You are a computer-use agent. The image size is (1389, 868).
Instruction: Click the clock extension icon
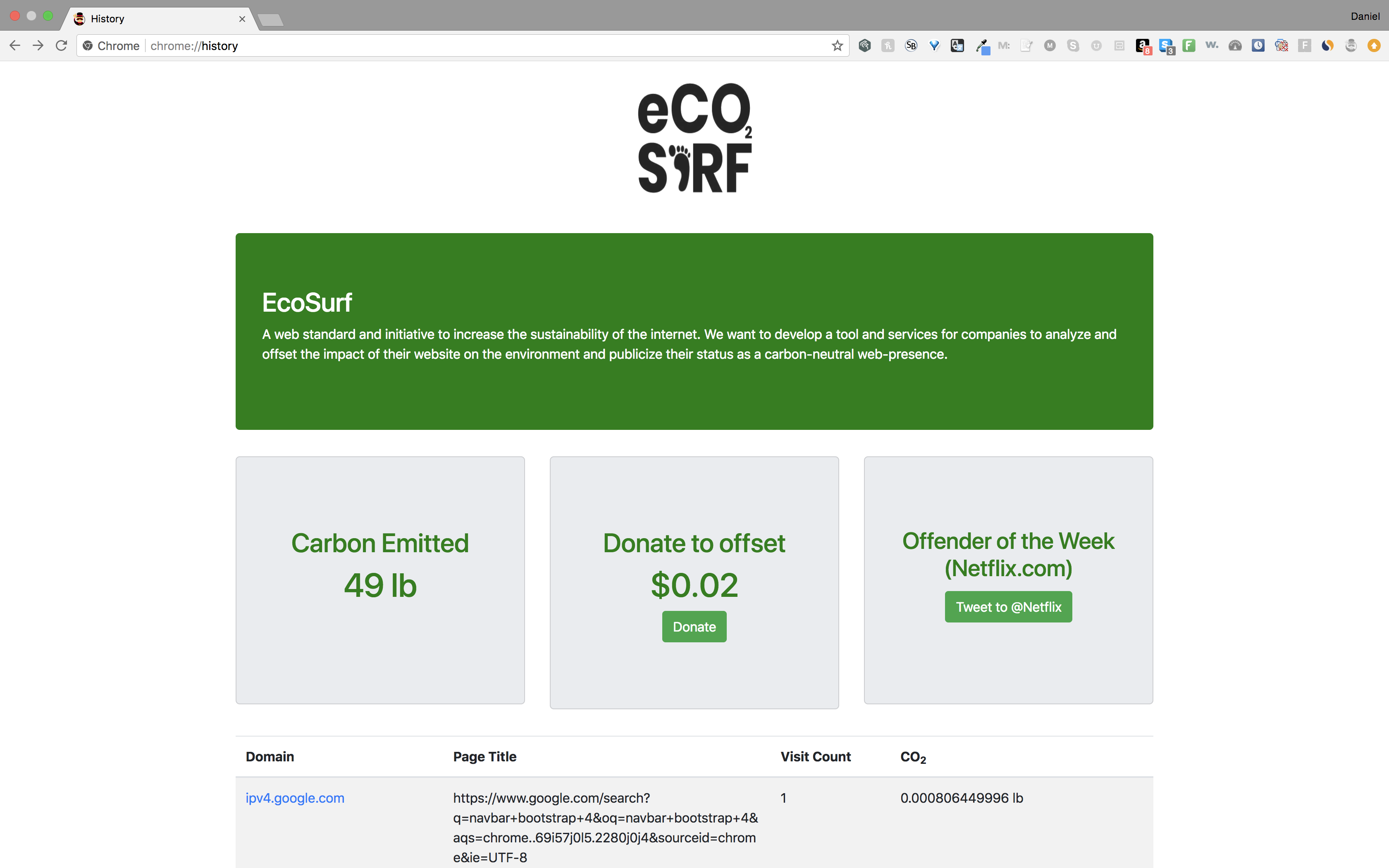point(1259,45)
